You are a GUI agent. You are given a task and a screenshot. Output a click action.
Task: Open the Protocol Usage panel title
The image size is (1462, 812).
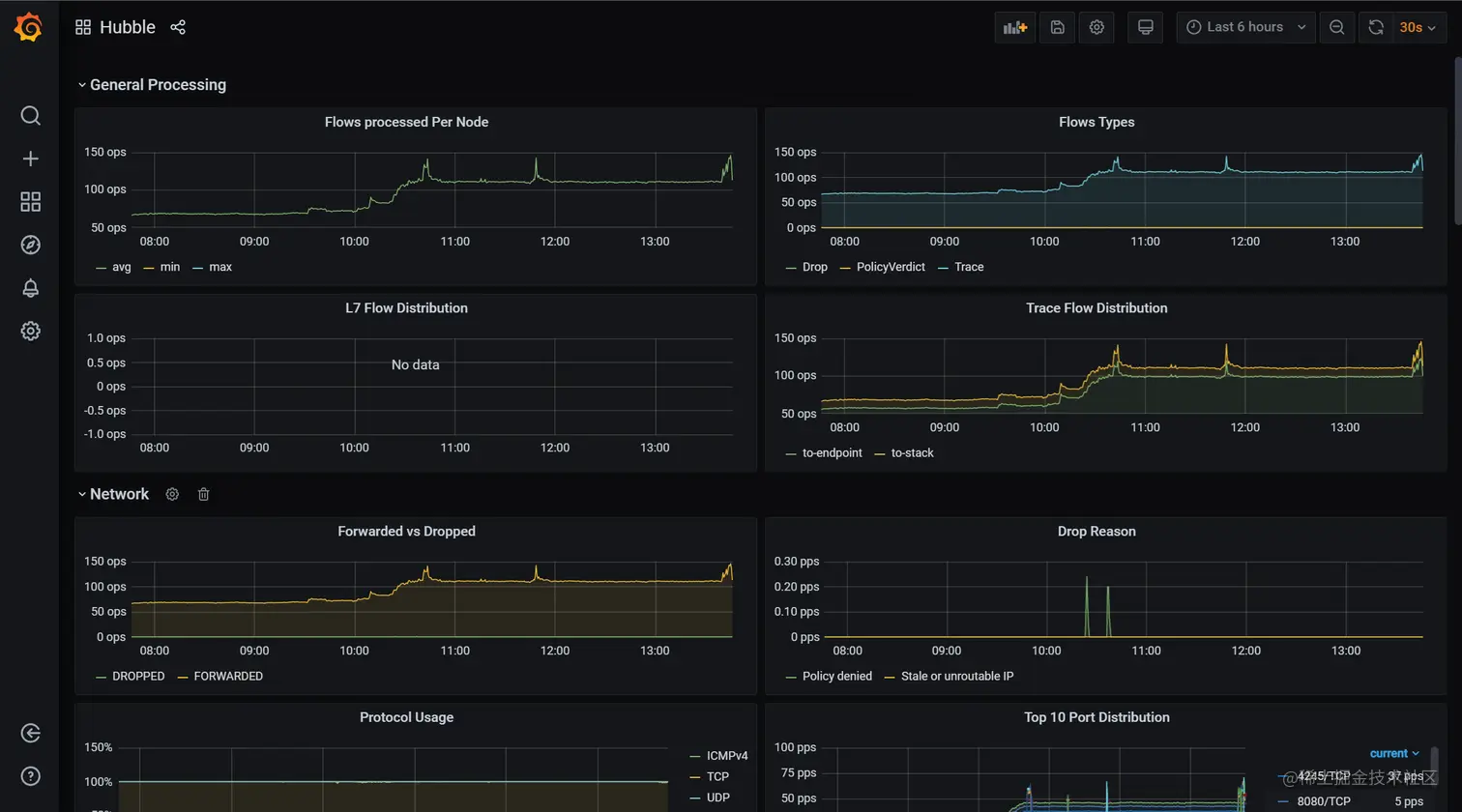tap(406, 716)
